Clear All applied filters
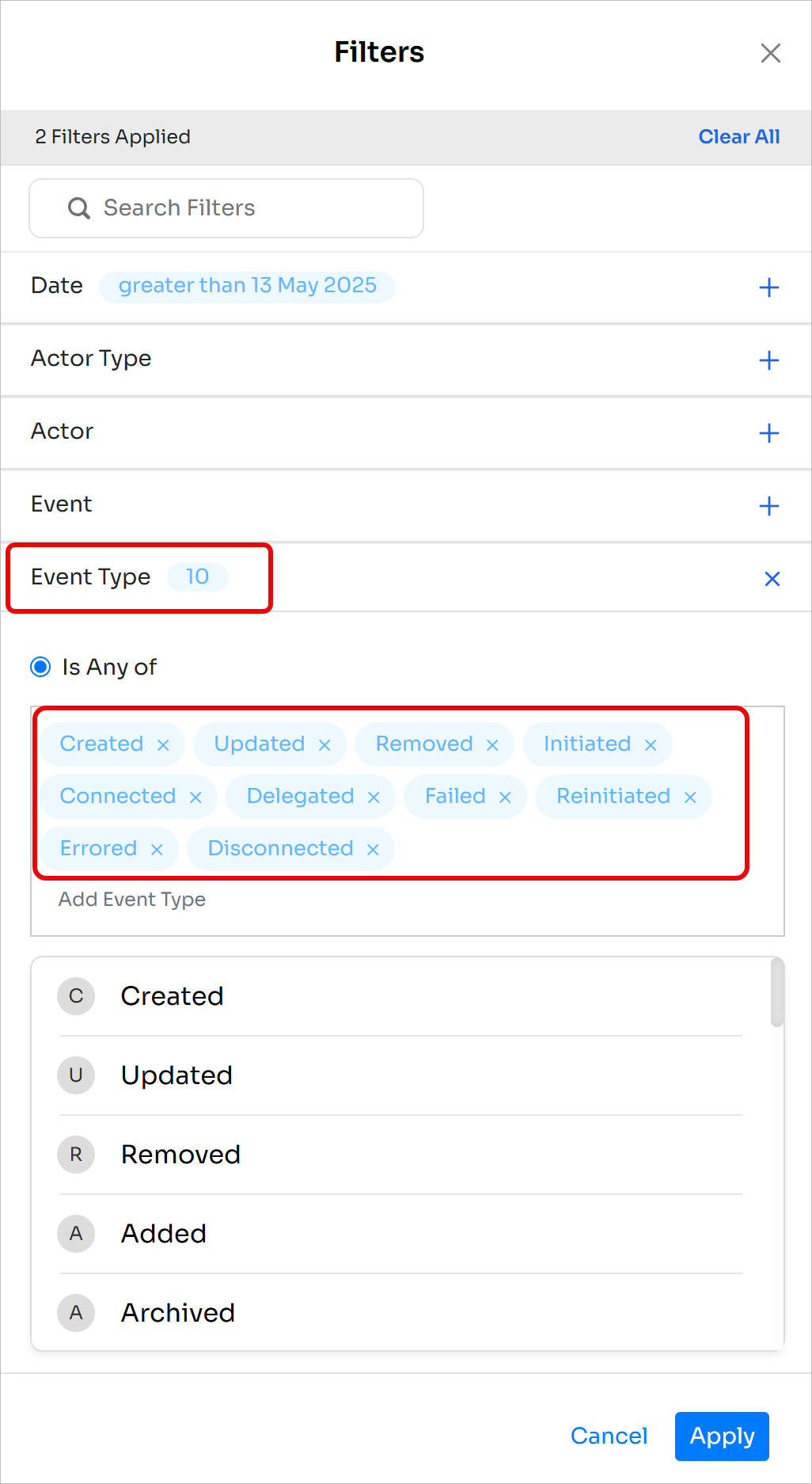 point(739,137)
